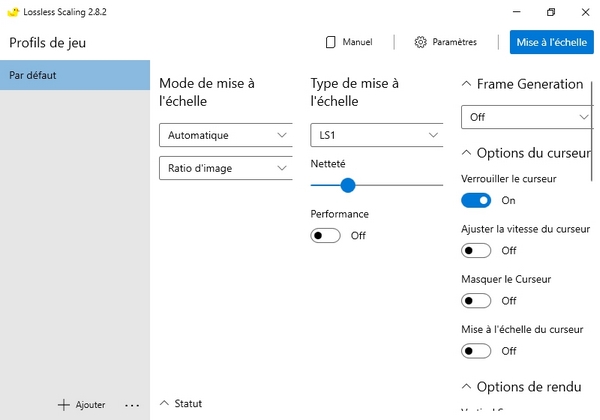Image resolution: width=600 pixels, height=420 pixels.
Task: Turn on Masquer le Curseur toggle
Action: (x=476, y=301)
